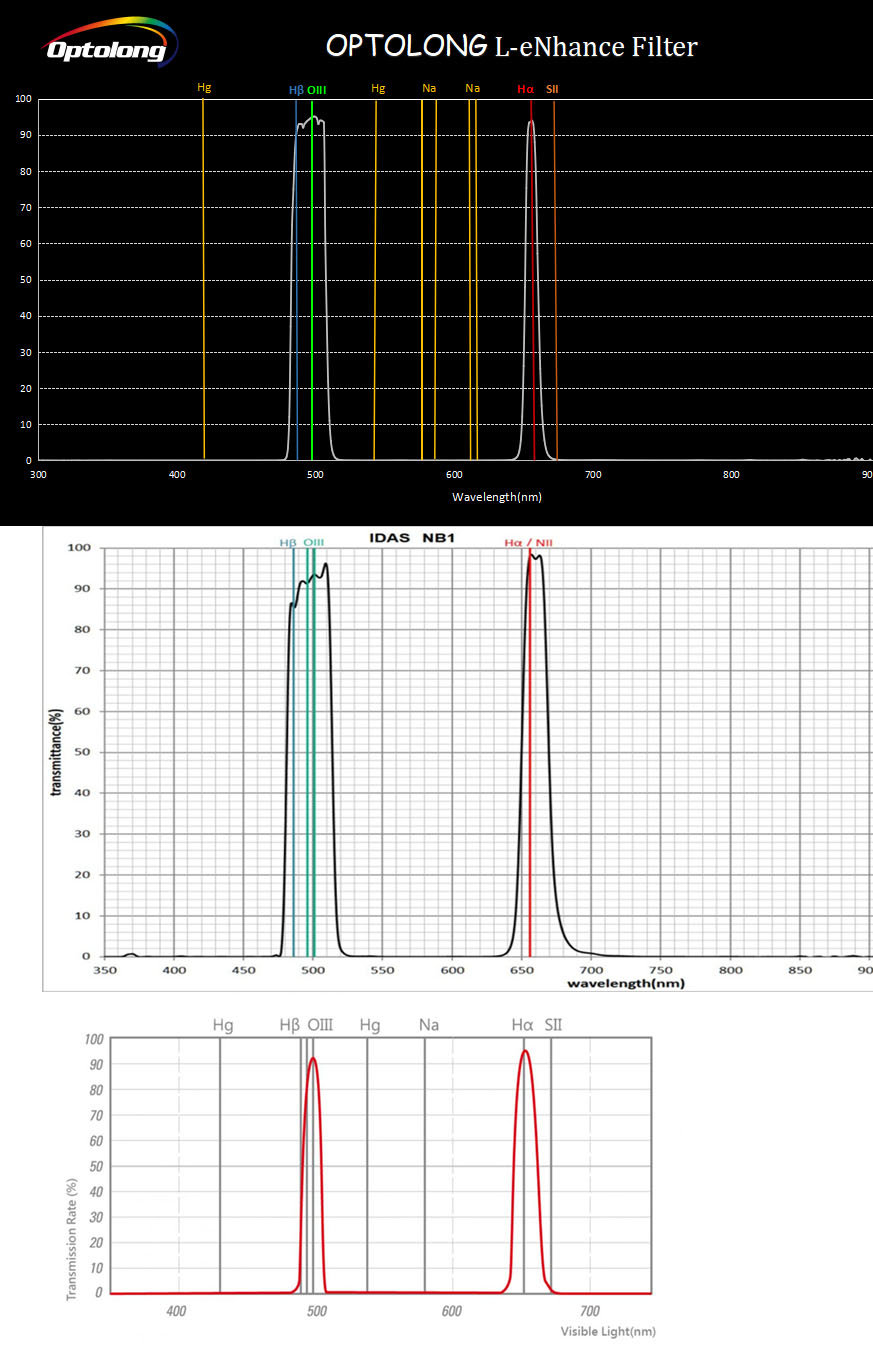873x1357 pixels.
Task: Click the Optolong logo
Action: (x=111, y=44)
